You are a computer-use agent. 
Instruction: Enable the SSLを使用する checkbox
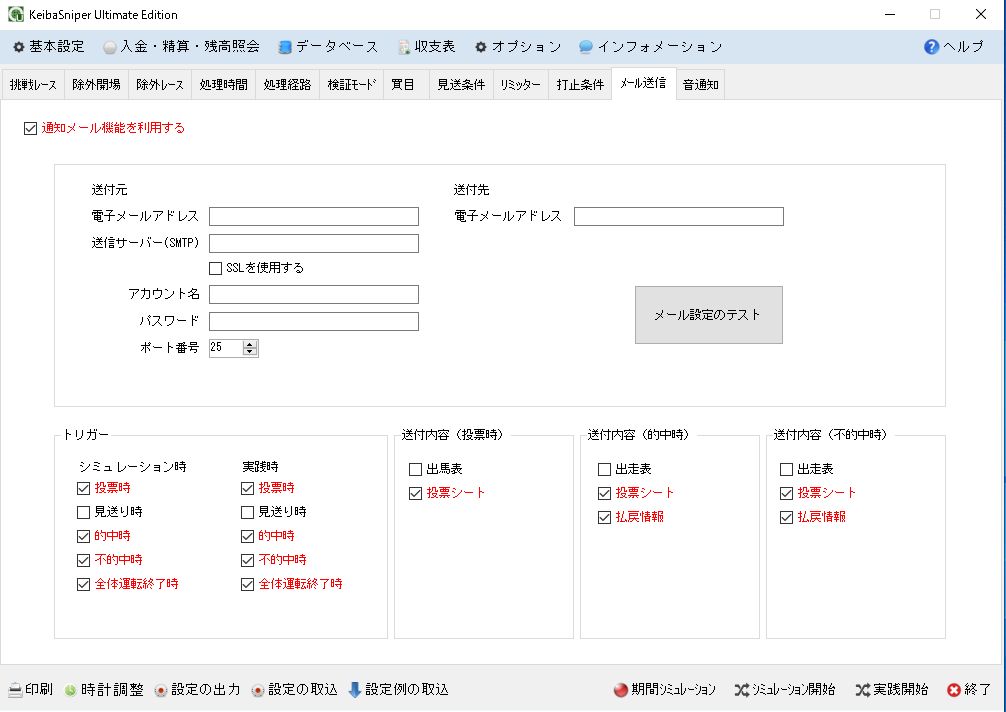click(x=216, y=268)
